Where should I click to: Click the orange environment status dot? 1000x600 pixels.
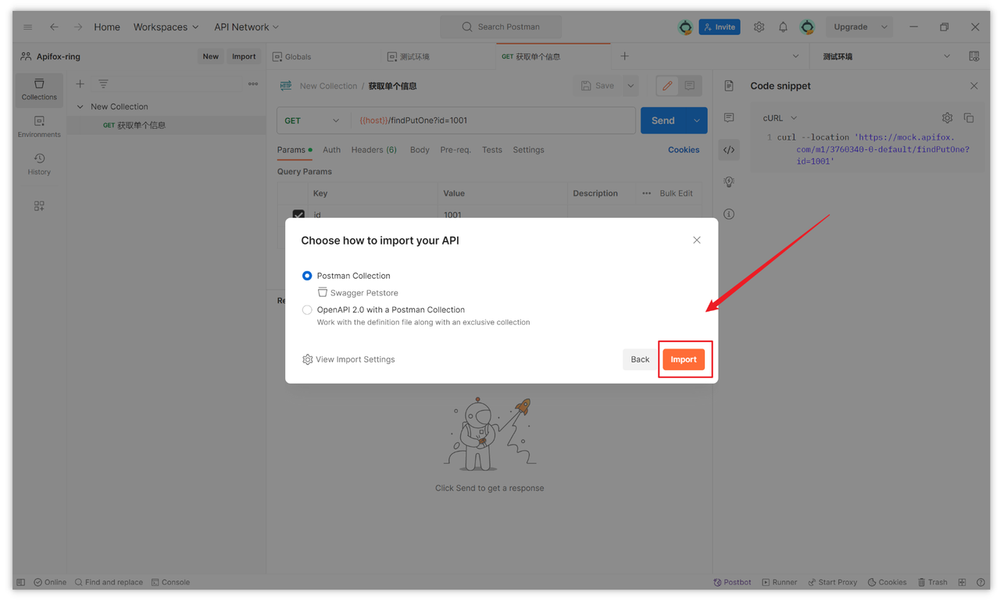(x=807, y=27)
